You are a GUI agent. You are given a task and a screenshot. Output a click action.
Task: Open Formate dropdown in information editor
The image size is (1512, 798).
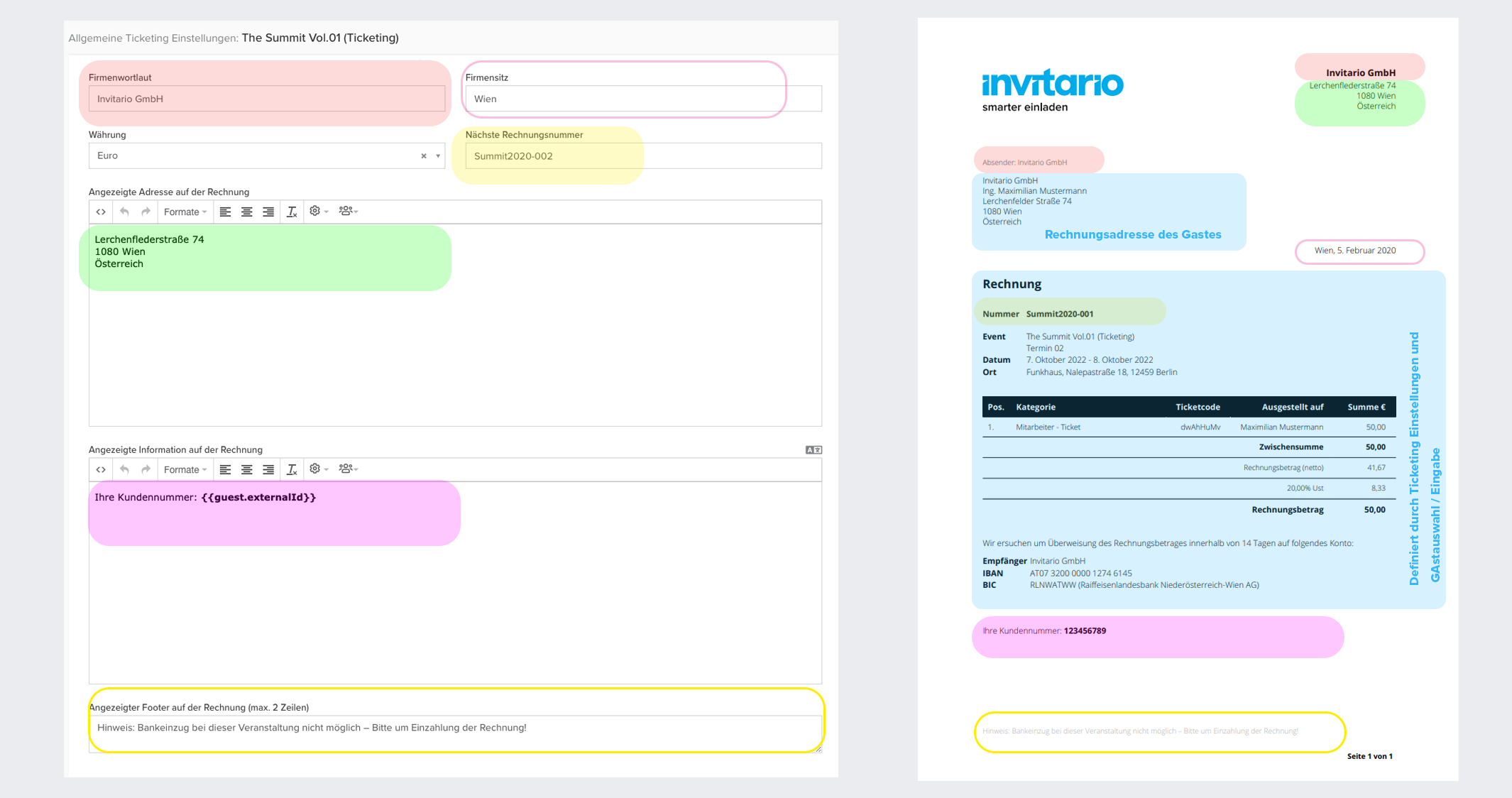[185, 469]
